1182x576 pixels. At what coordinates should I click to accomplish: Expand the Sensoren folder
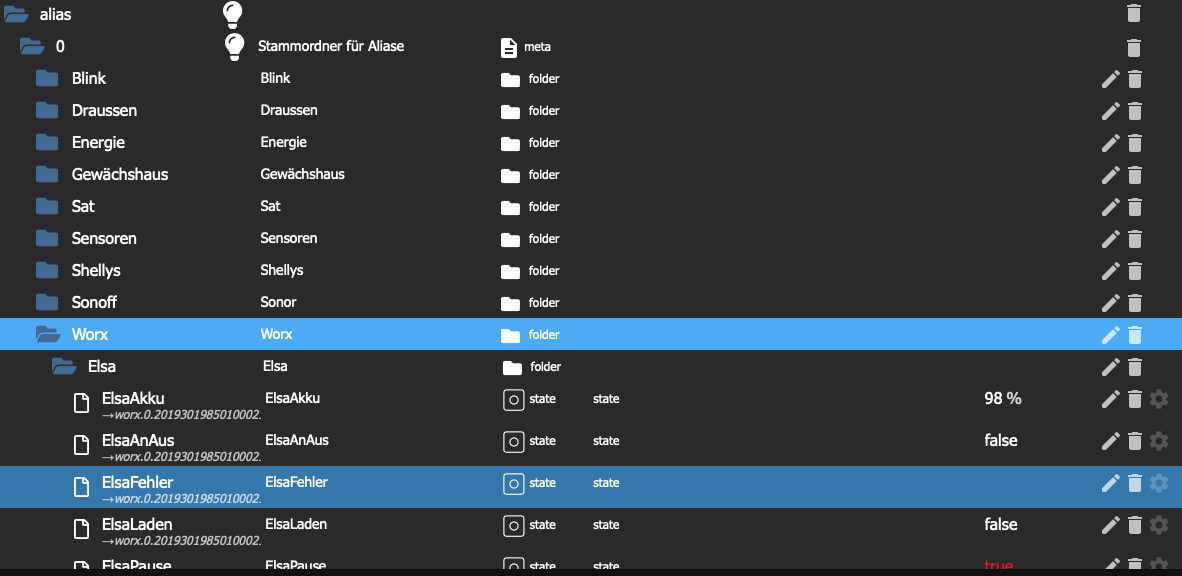click(x=47, y=238)
